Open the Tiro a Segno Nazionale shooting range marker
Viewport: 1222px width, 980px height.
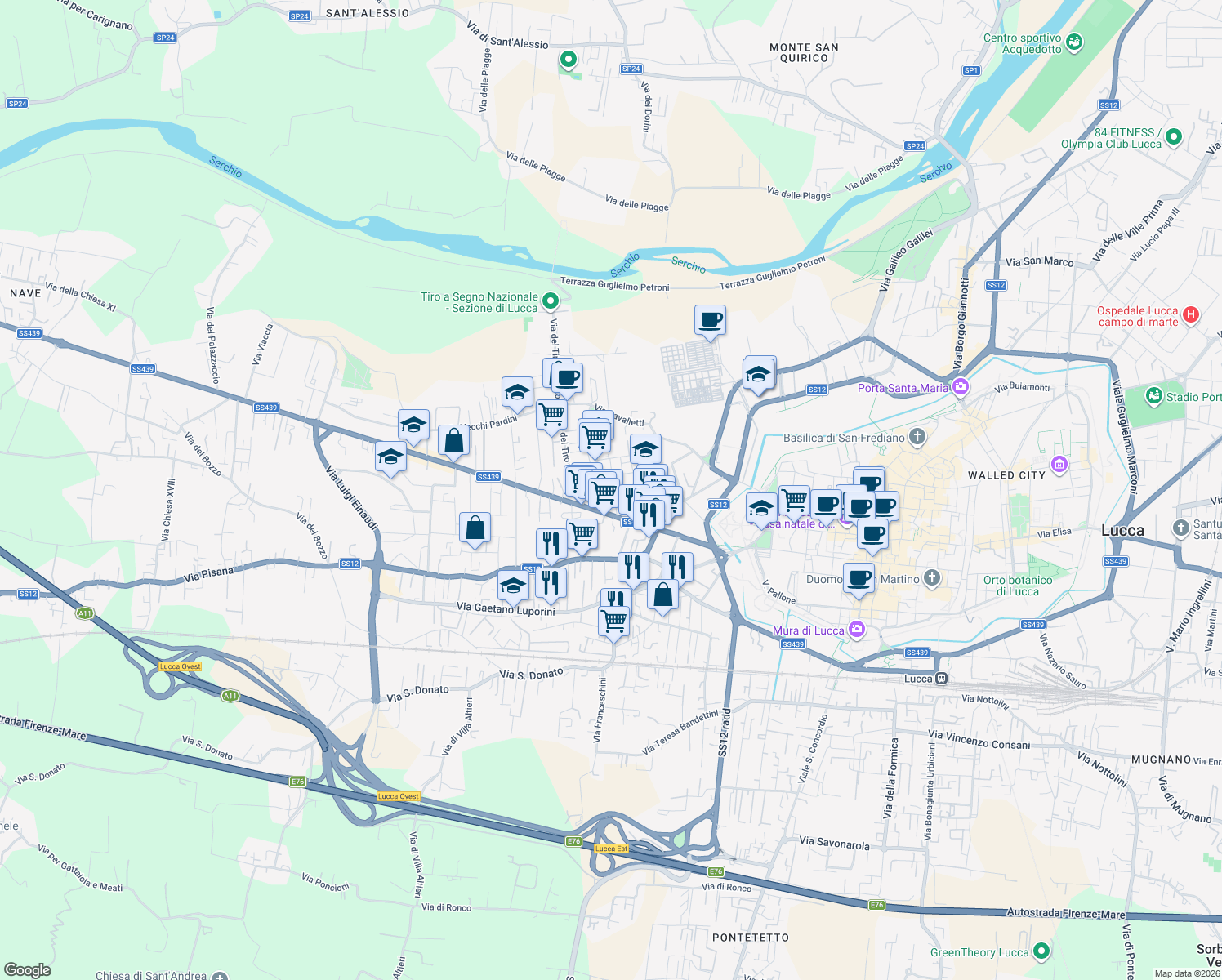549,302
